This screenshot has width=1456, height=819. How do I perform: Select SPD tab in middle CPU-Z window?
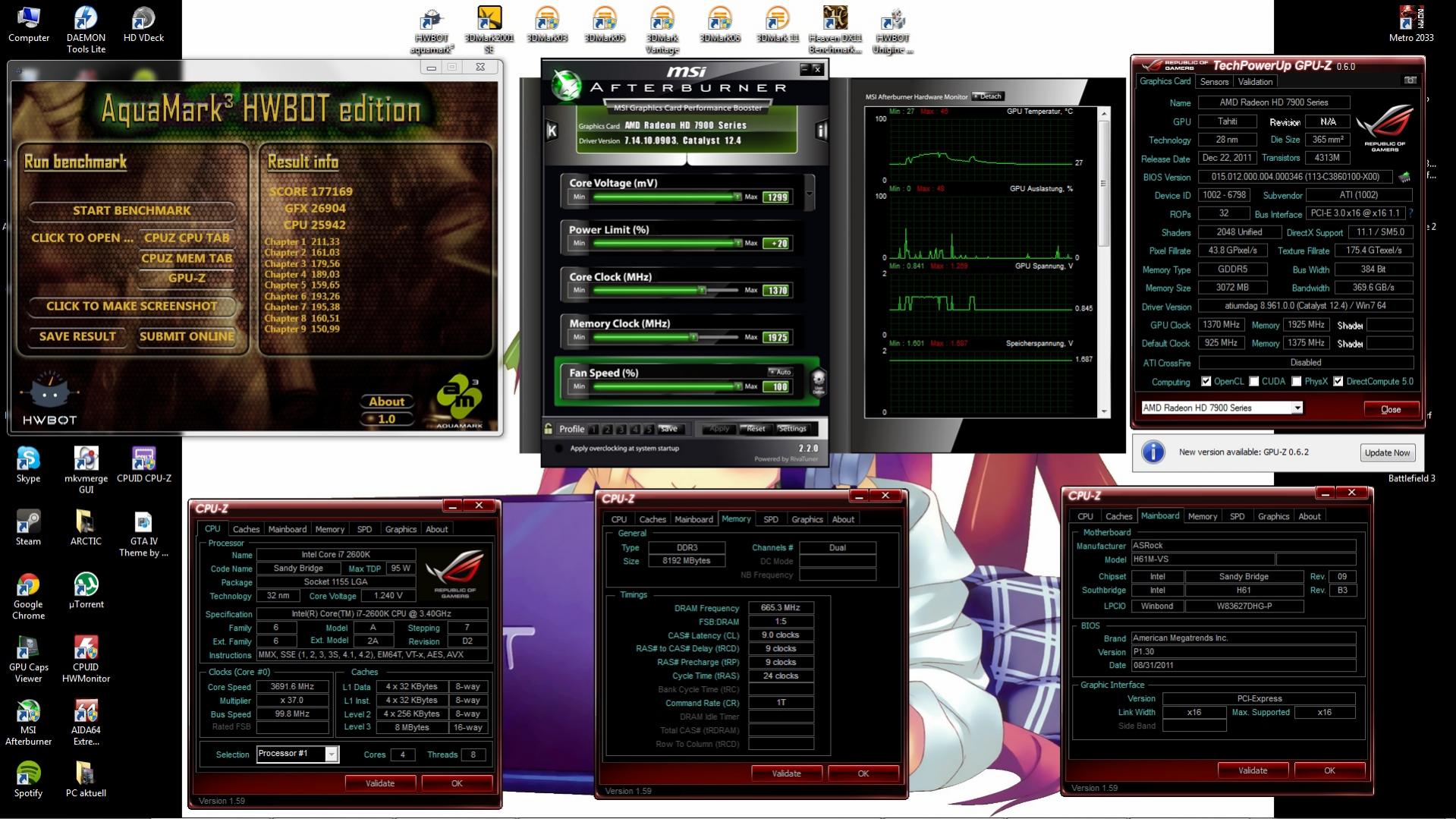click(x=771, y=519)
